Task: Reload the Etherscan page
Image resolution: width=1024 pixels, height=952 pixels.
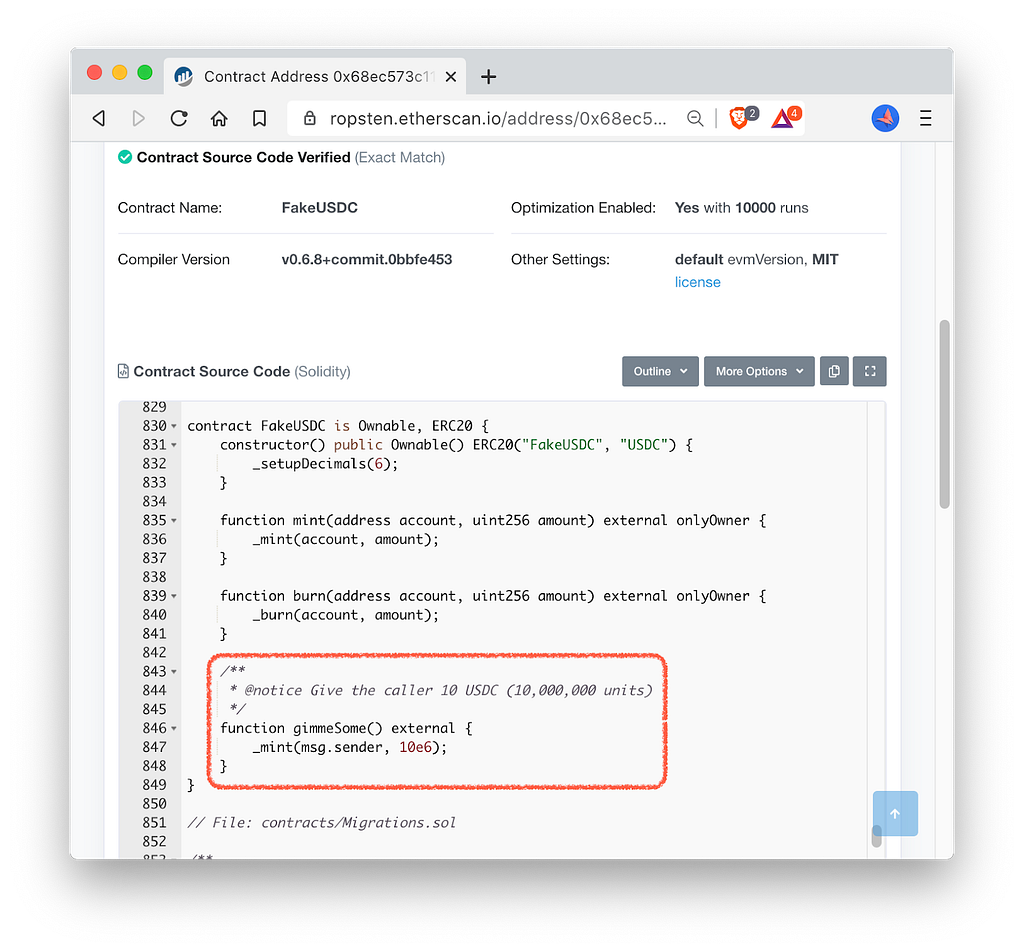Action: click(179, 118)
